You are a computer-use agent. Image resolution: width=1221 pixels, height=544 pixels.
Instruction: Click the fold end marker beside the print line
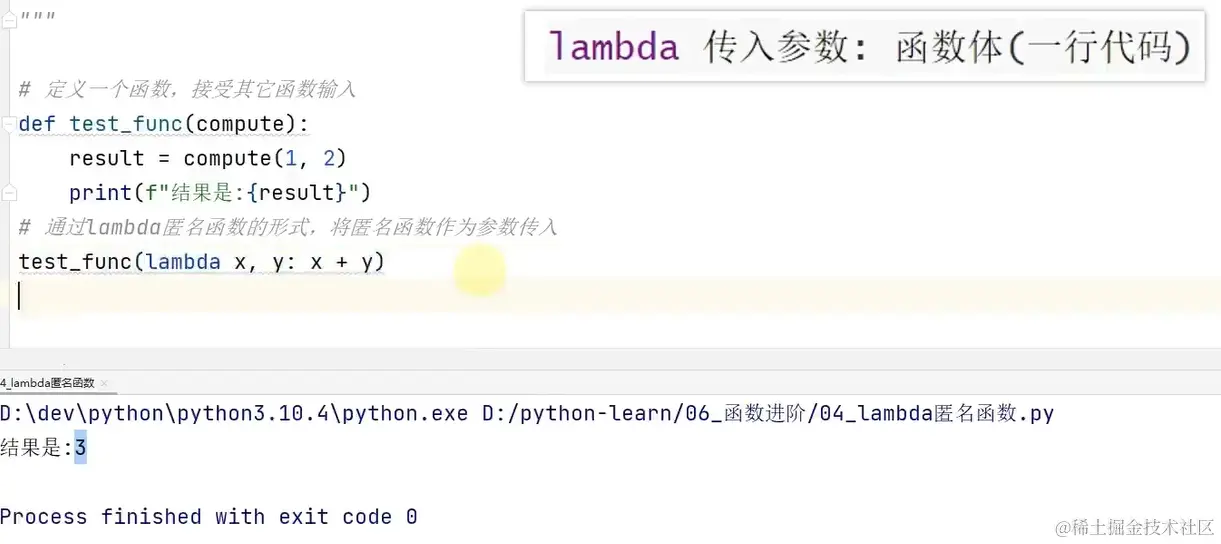(x=9, y=192)
